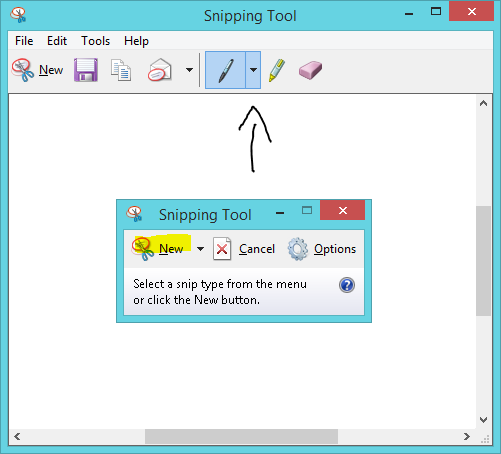This screenshot has width=501, height=454.
Task: Open the File menu
Action: coord(24,41)
